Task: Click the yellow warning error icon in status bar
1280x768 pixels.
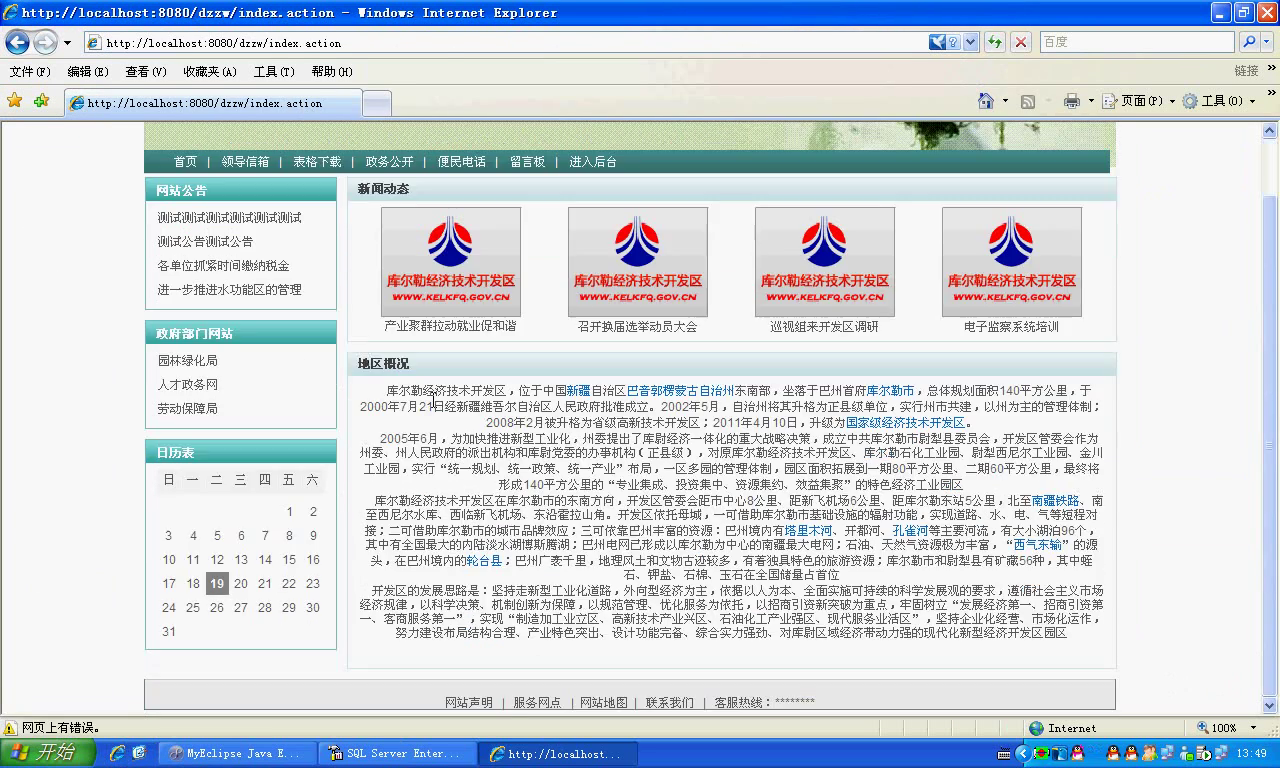Action: tap(10, 728)
